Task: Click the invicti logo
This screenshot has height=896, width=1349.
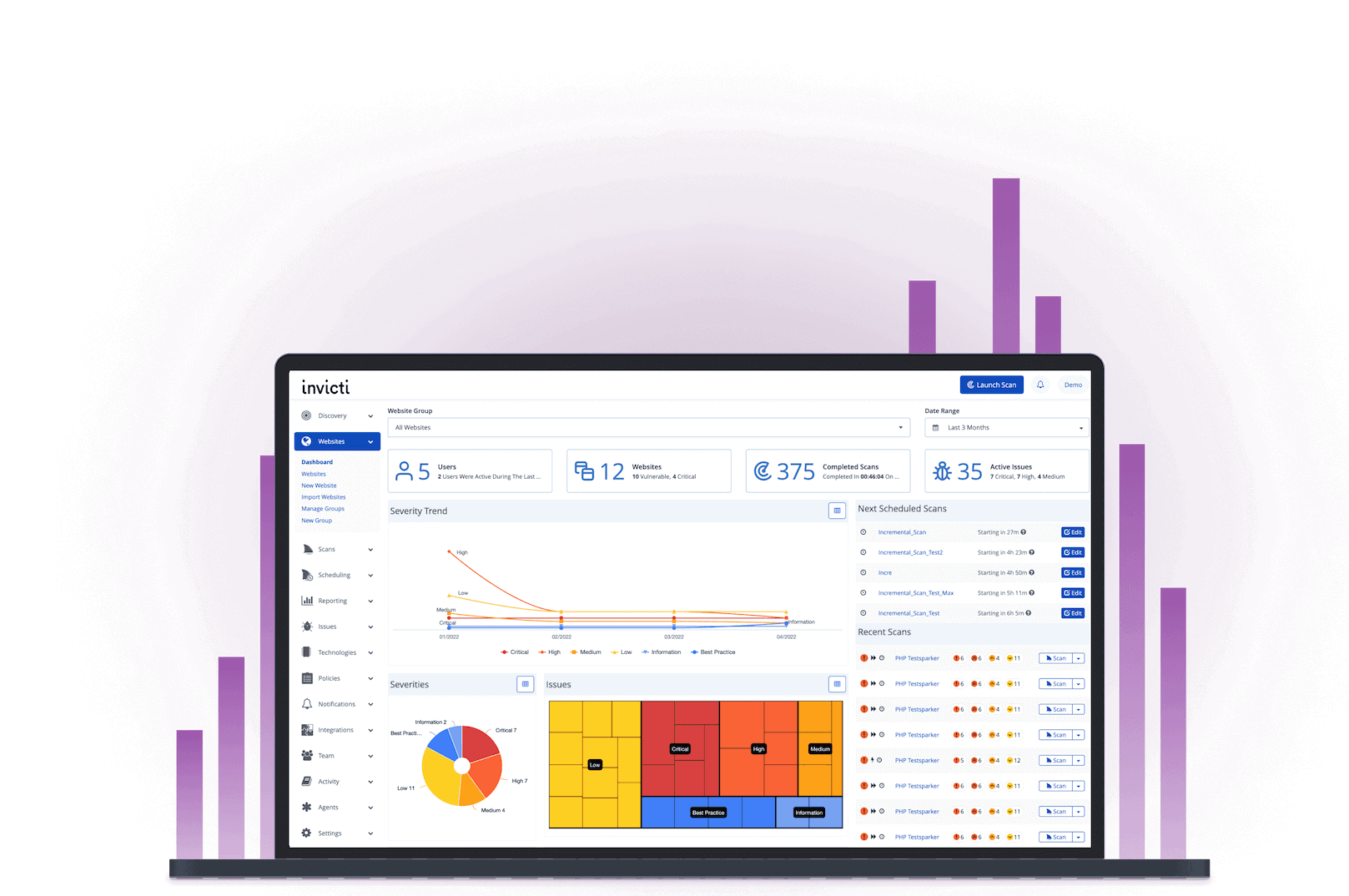Action: (x=325, y=387)
